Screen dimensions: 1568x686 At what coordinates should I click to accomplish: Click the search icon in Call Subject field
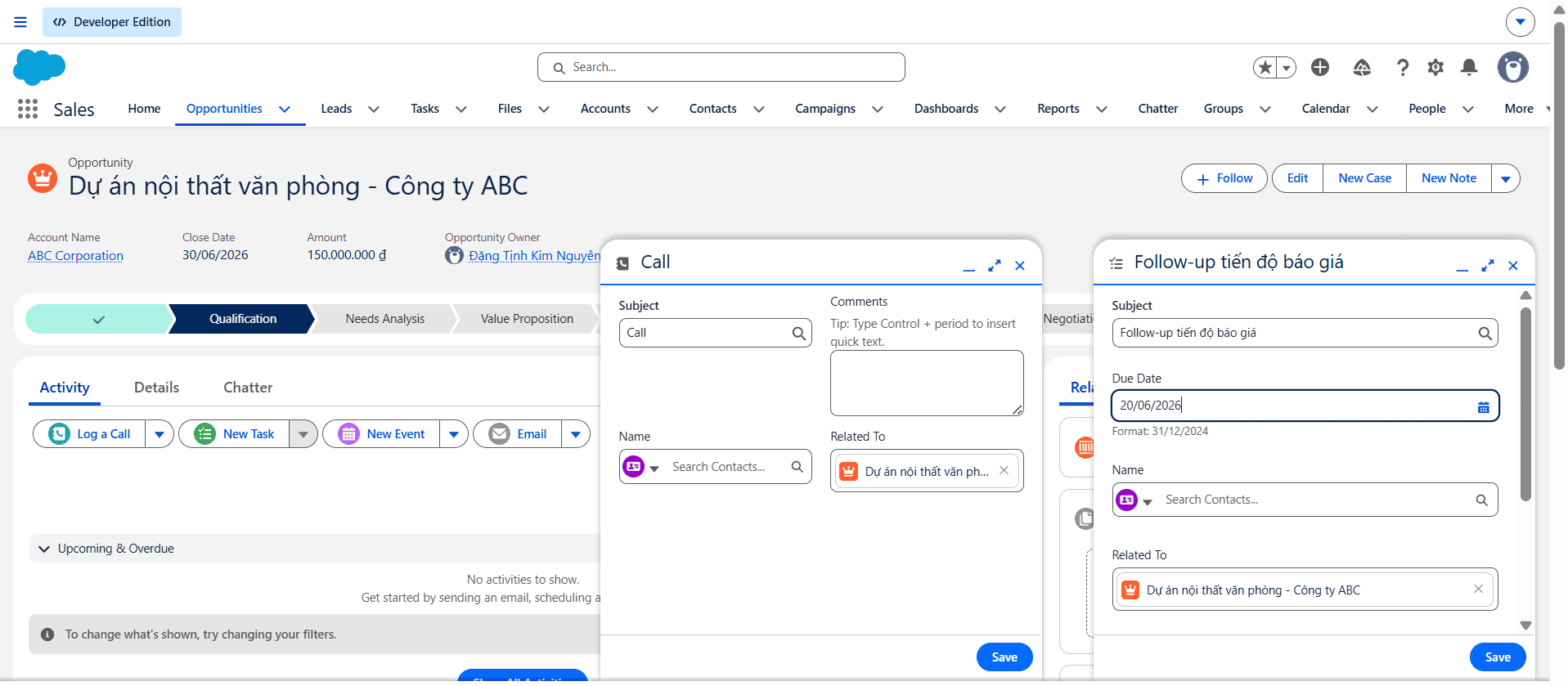click(799, 333)
